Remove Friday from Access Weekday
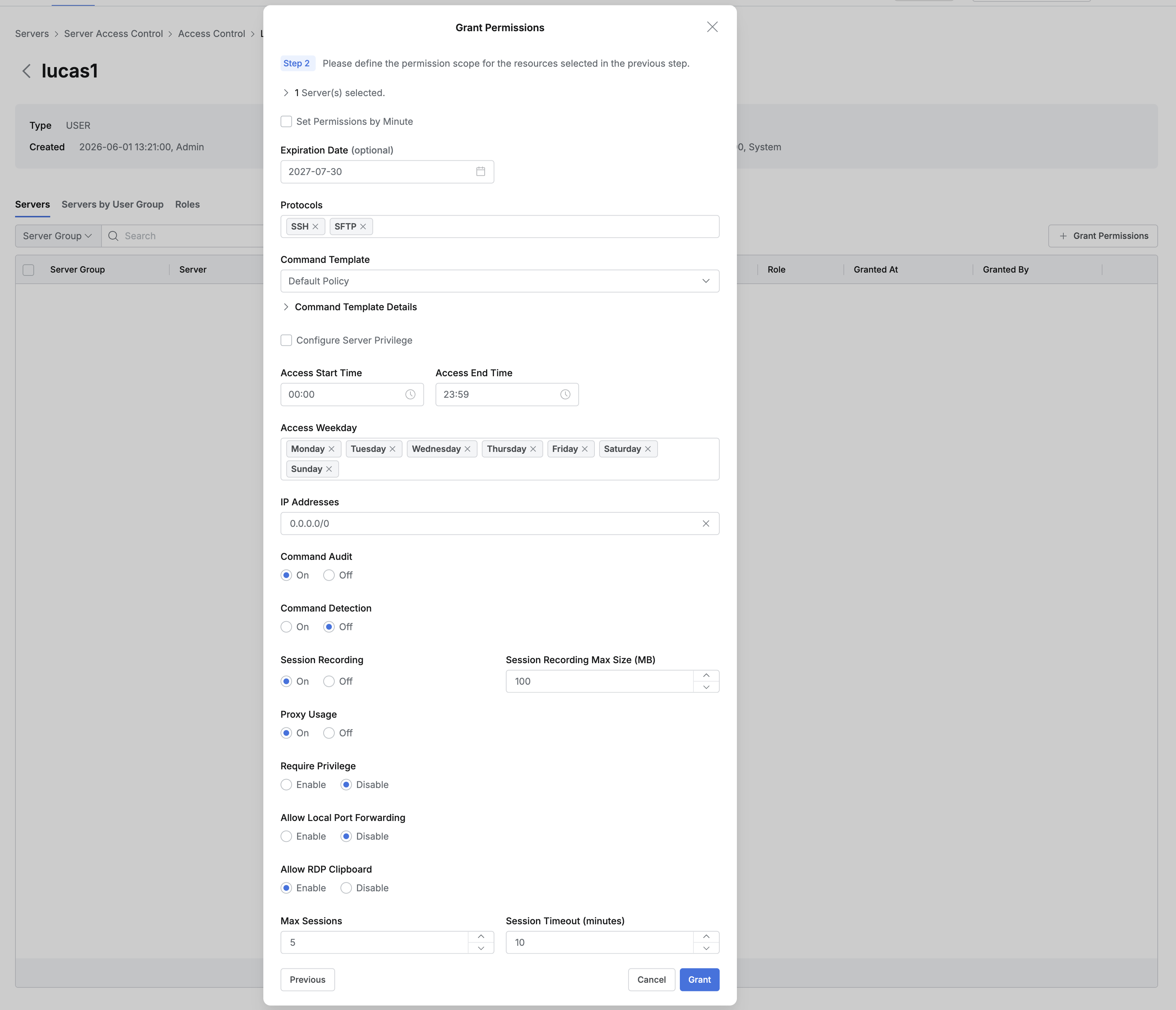Viewport: 1176px width, 1010px height. click(x=585, y=449)
